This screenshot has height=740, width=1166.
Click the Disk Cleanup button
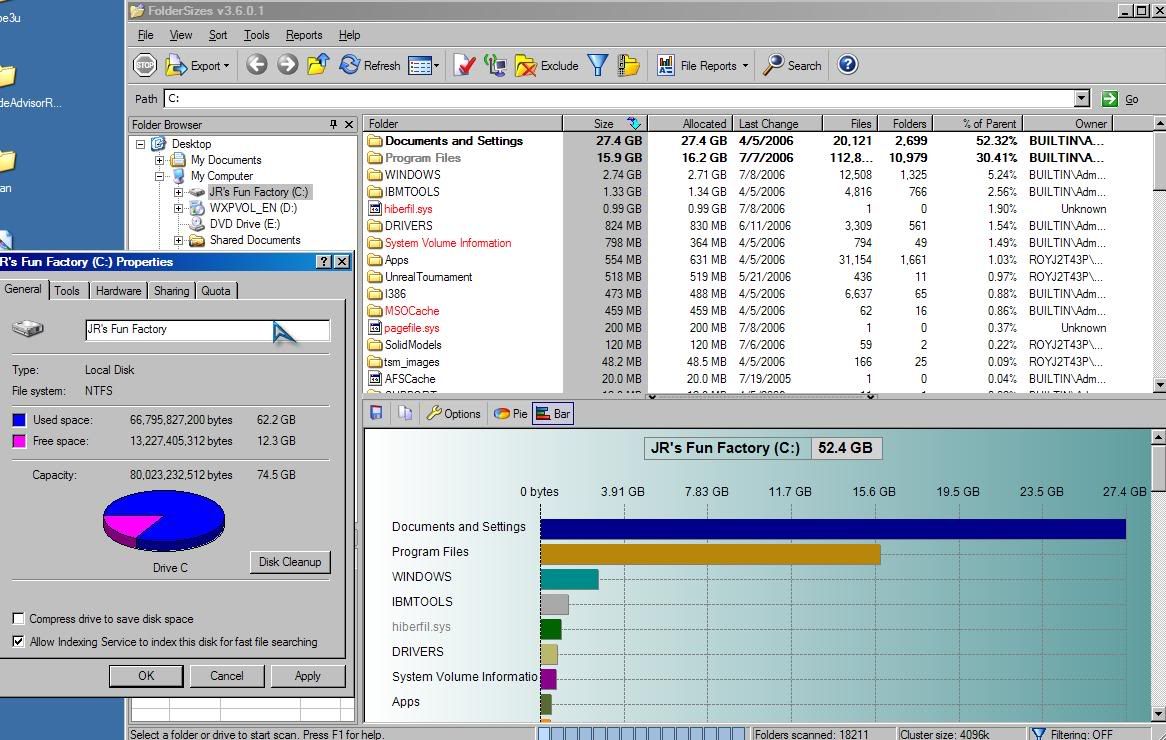pyautogui.click(x=289, y=562)
